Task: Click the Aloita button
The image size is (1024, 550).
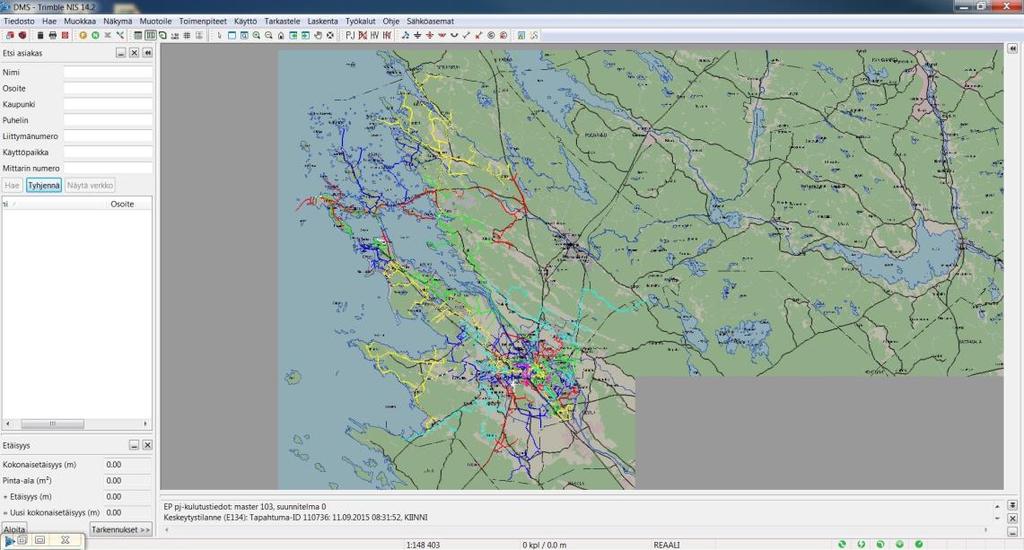Action: (14, 530)
